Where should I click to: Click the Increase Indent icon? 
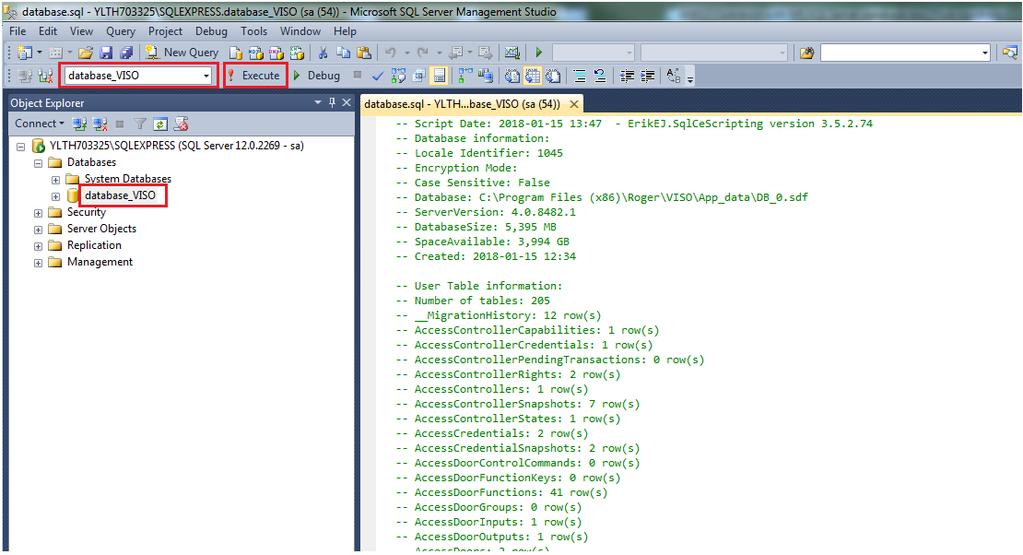click(x=647, y=76)
